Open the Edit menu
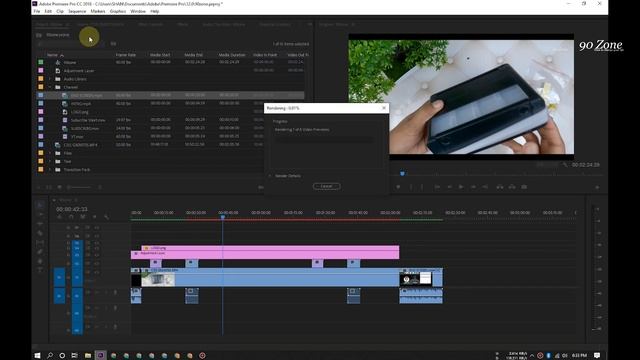The width and height of the screenshot is (640, 360). (48, 11)
